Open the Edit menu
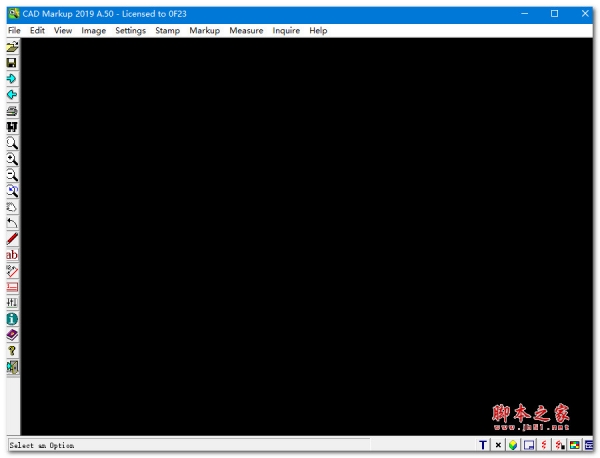This screenshot has height=458, width=600. pos(37,31)
